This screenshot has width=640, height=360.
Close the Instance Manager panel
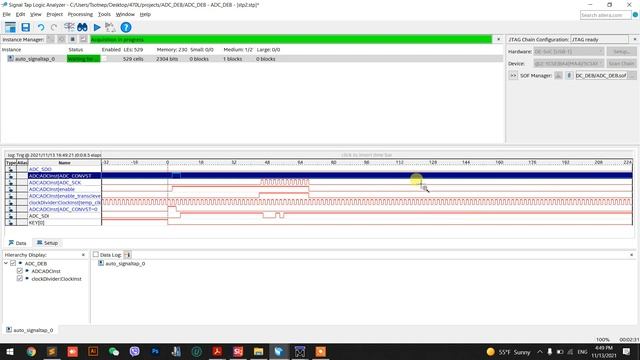pyautogui.click(x=498, y=39)
